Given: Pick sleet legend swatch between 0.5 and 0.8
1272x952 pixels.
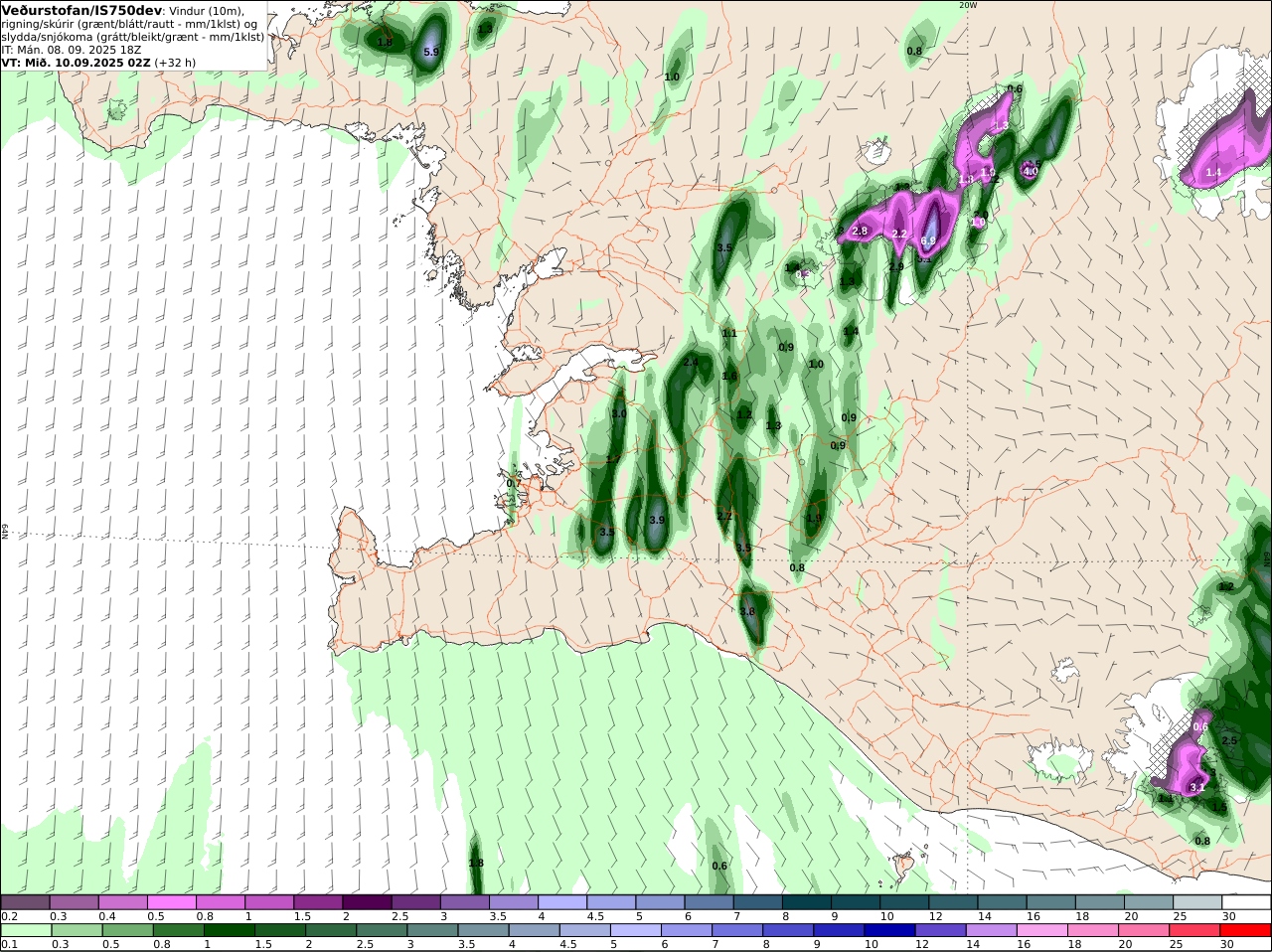Looking at the screenshot, I should click(171, 902).
